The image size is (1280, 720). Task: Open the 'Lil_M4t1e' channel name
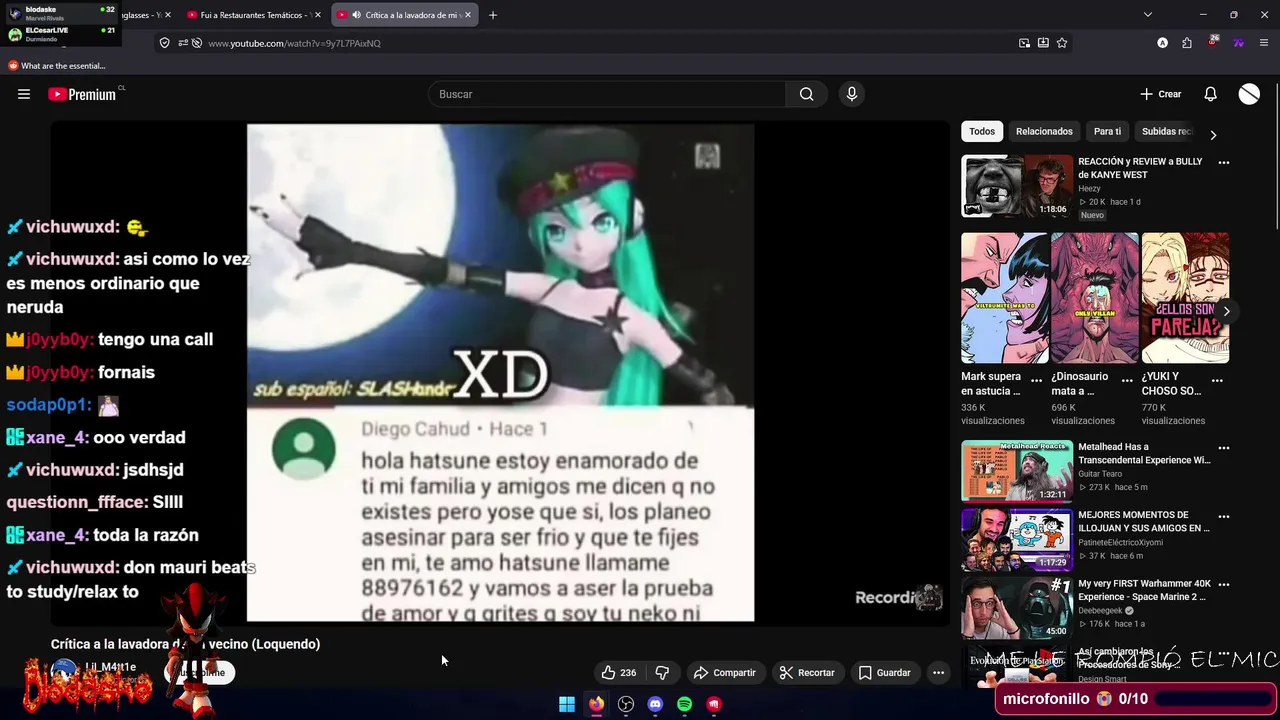tap(110, 667)
